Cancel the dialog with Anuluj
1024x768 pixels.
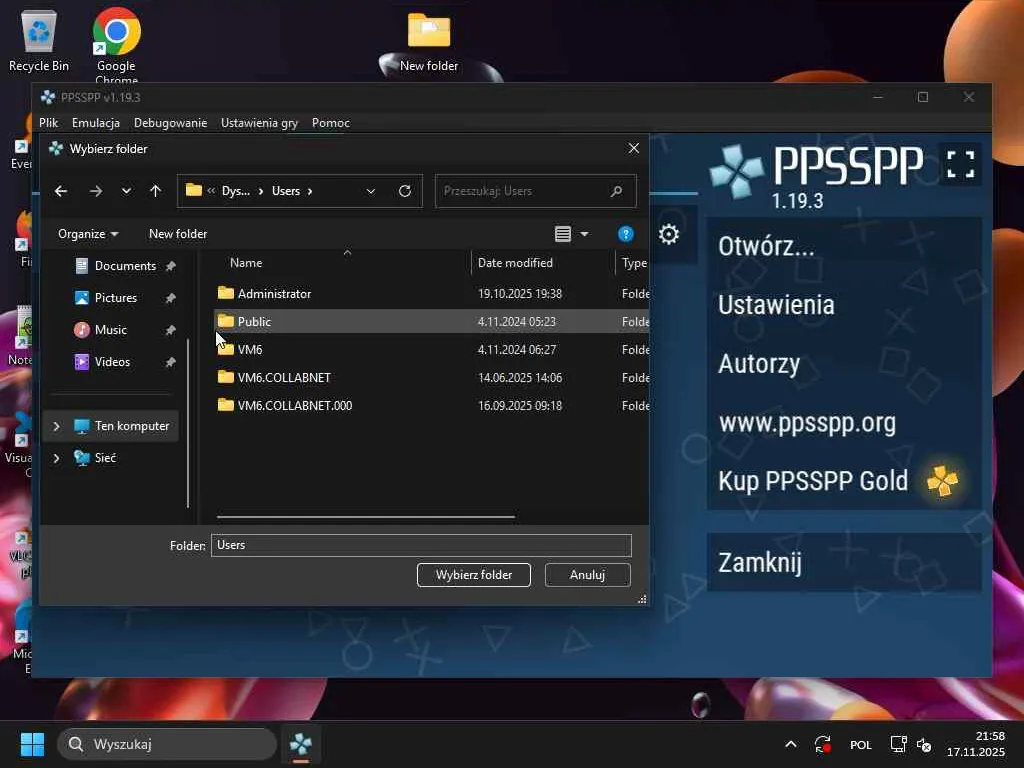[x=587, y=575]
